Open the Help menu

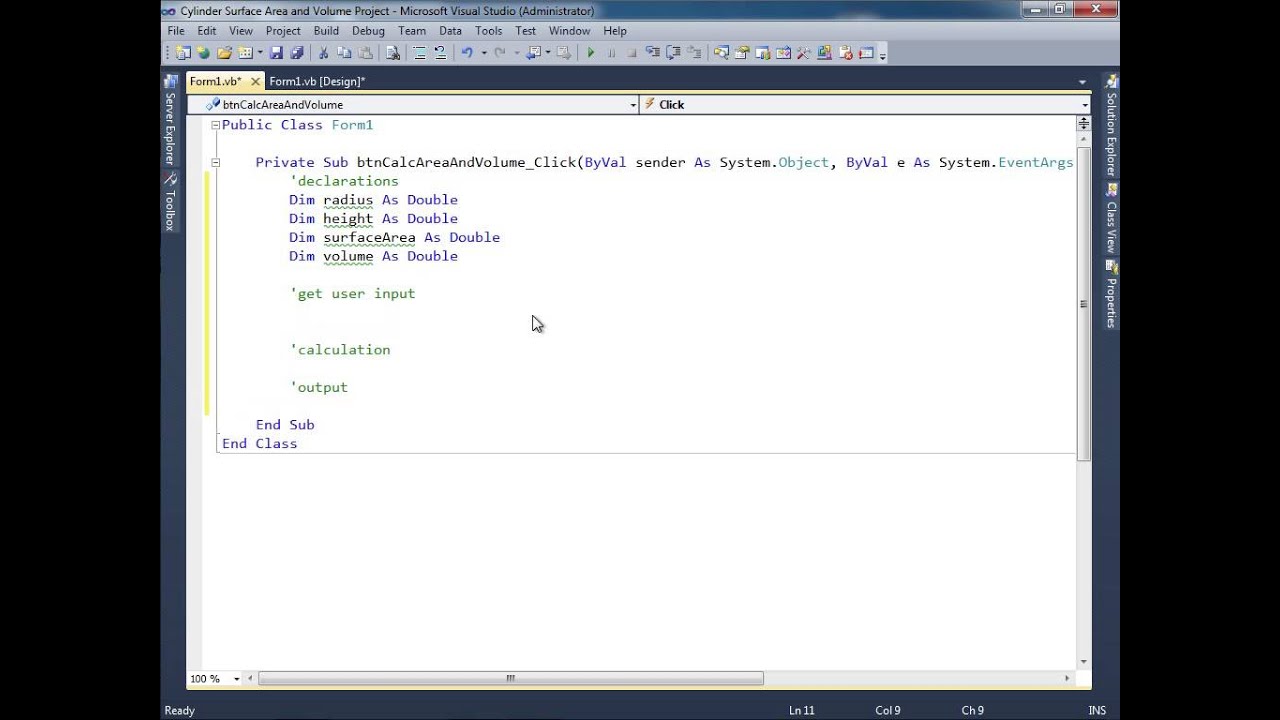pos(615,31)
